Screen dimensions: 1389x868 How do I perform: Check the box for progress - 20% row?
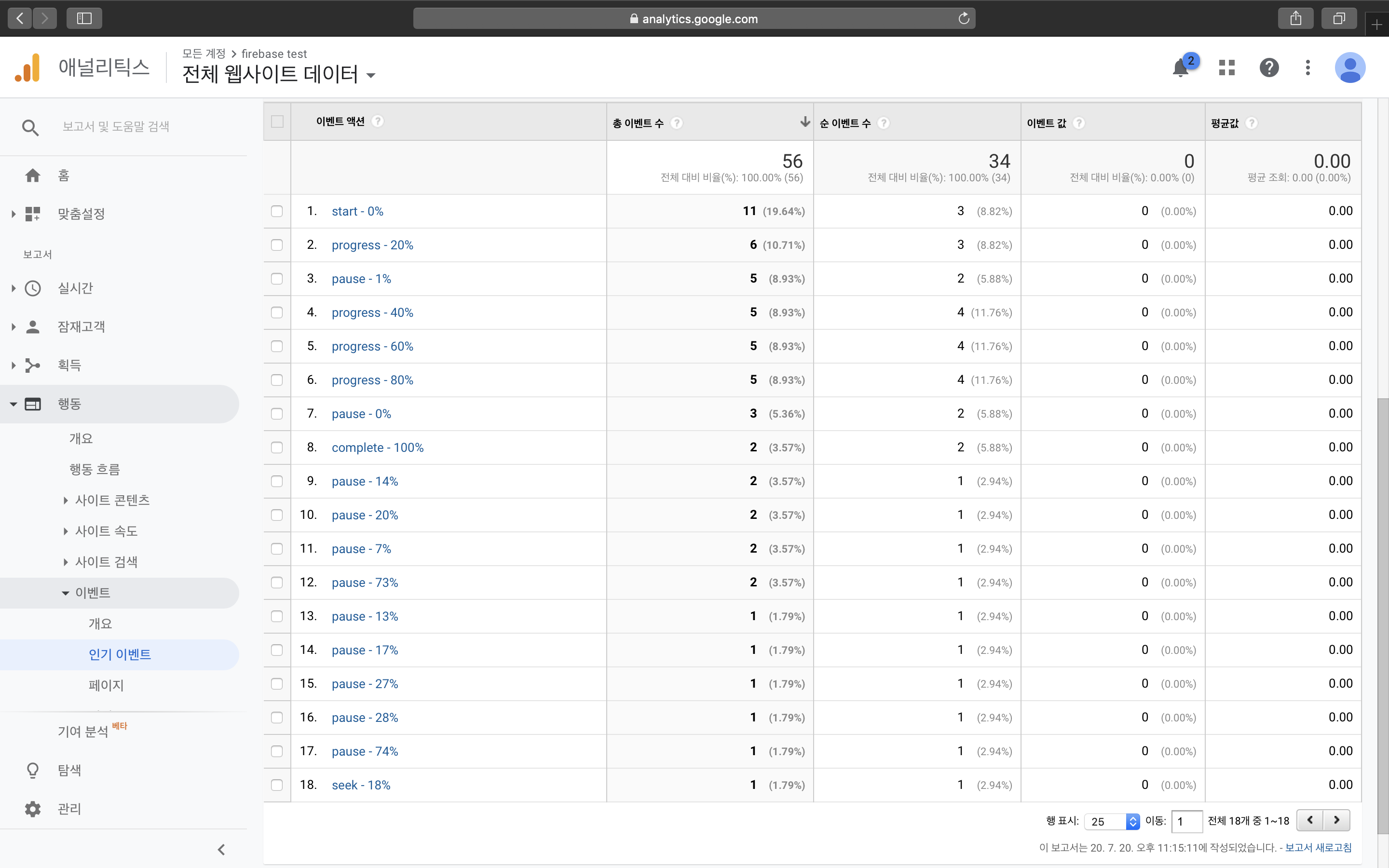pyautogui.click(x=277, y=245)
